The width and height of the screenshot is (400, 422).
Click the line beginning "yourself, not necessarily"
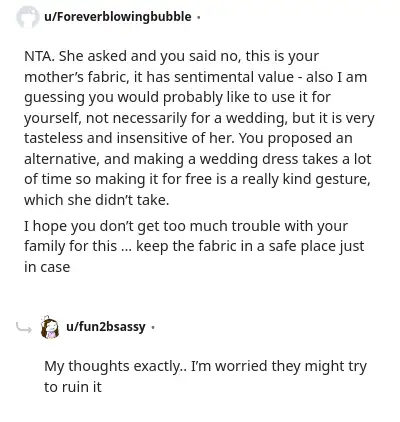199,118
